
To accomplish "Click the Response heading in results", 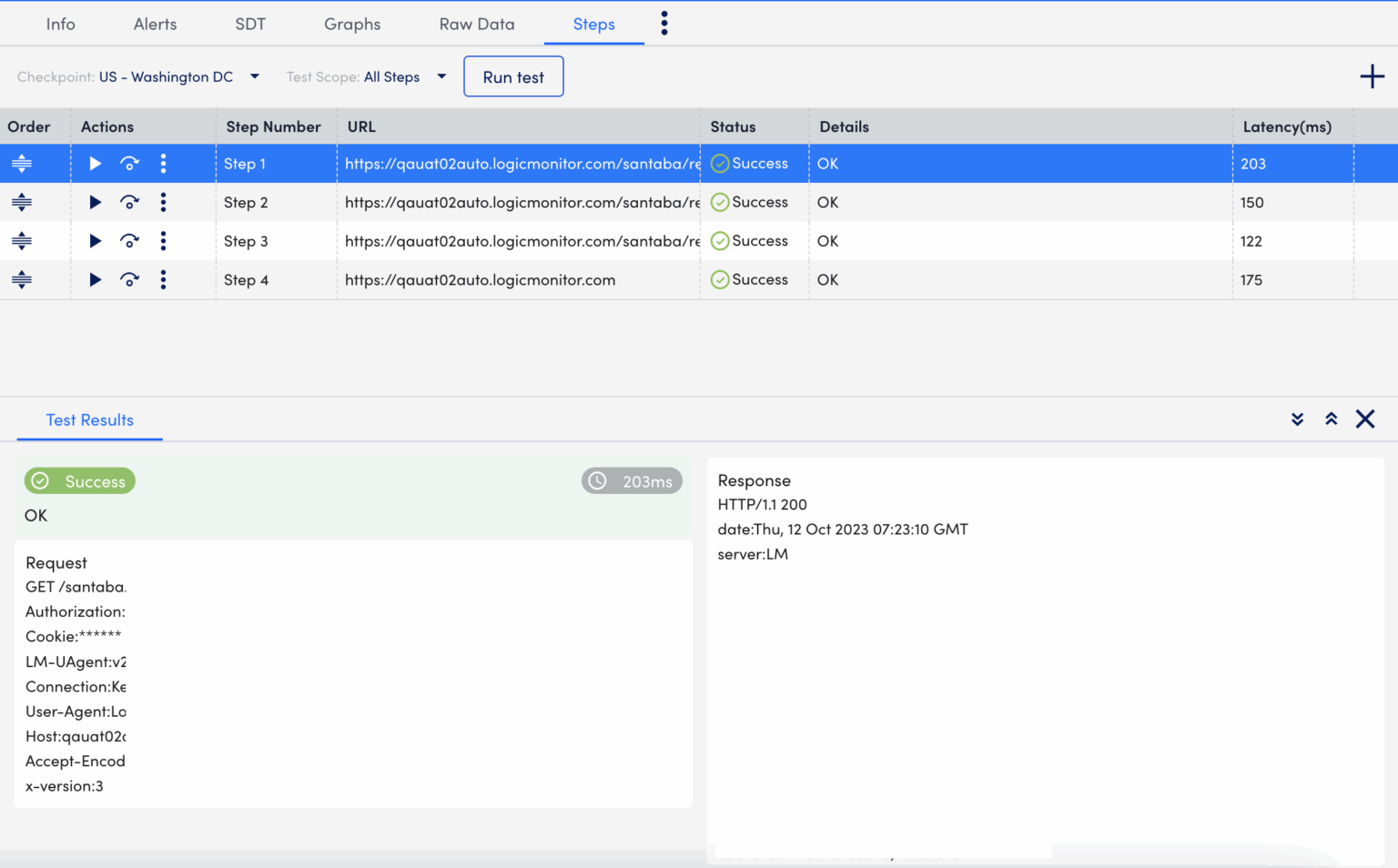I will (x=755, y=480).
